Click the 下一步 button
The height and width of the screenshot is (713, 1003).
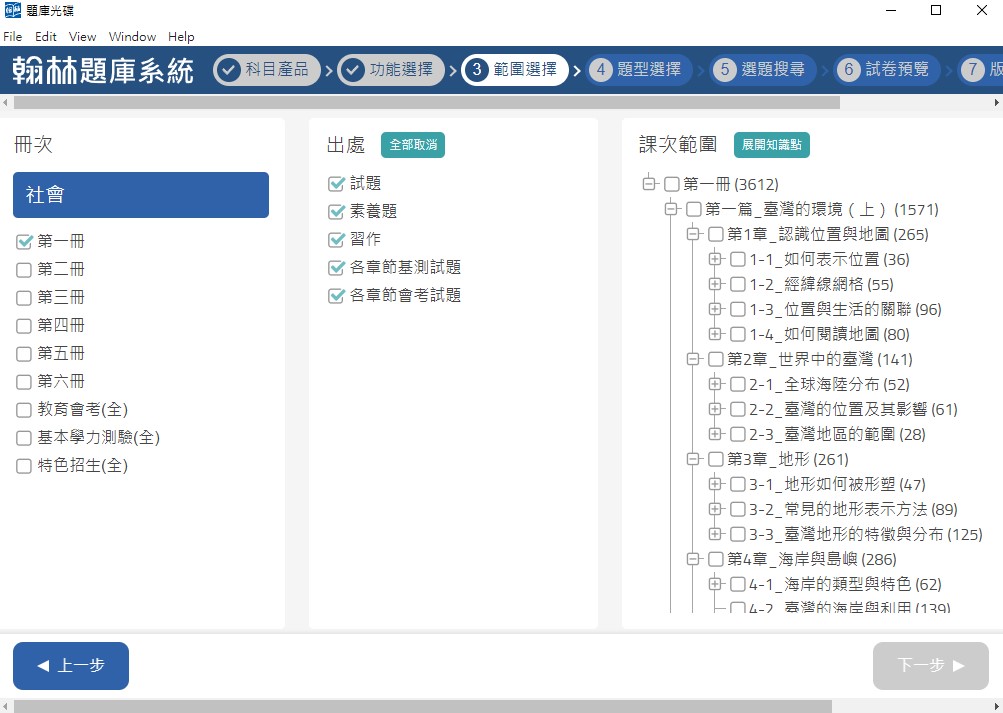931,666
